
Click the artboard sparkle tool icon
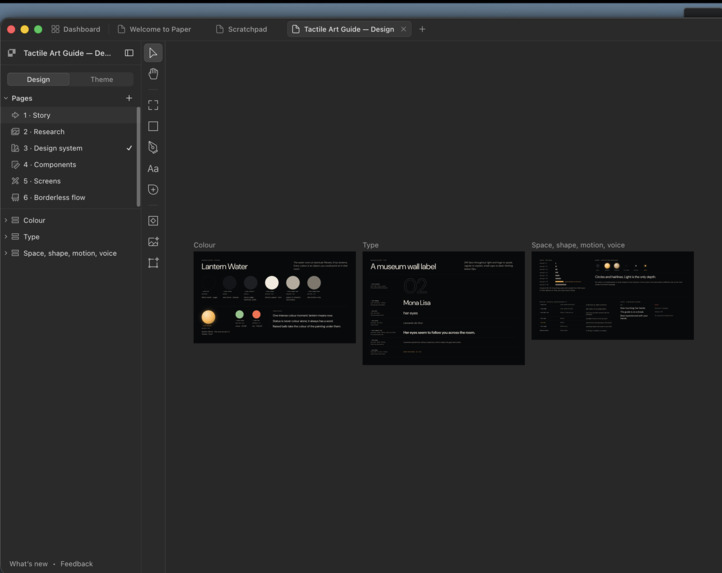point(153,263)
